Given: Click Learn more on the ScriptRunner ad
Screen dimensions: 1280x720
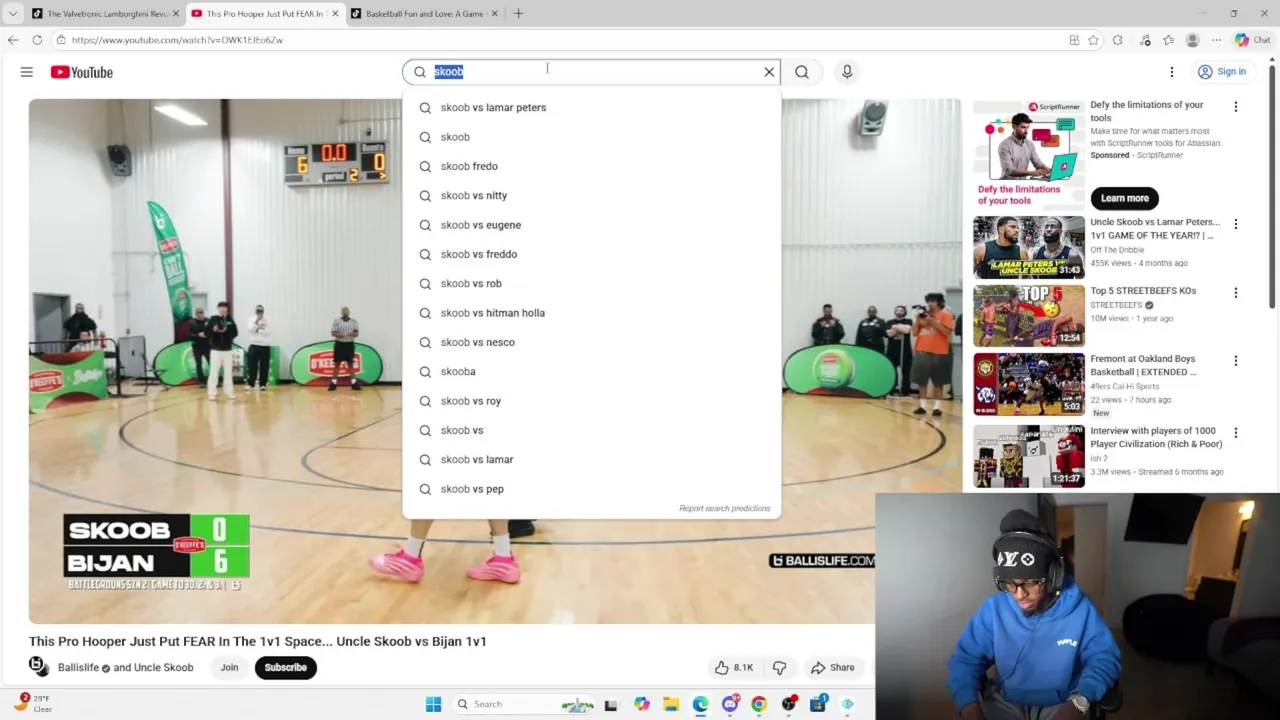Looking at the screenshot, I should [x=1124, y=198].
